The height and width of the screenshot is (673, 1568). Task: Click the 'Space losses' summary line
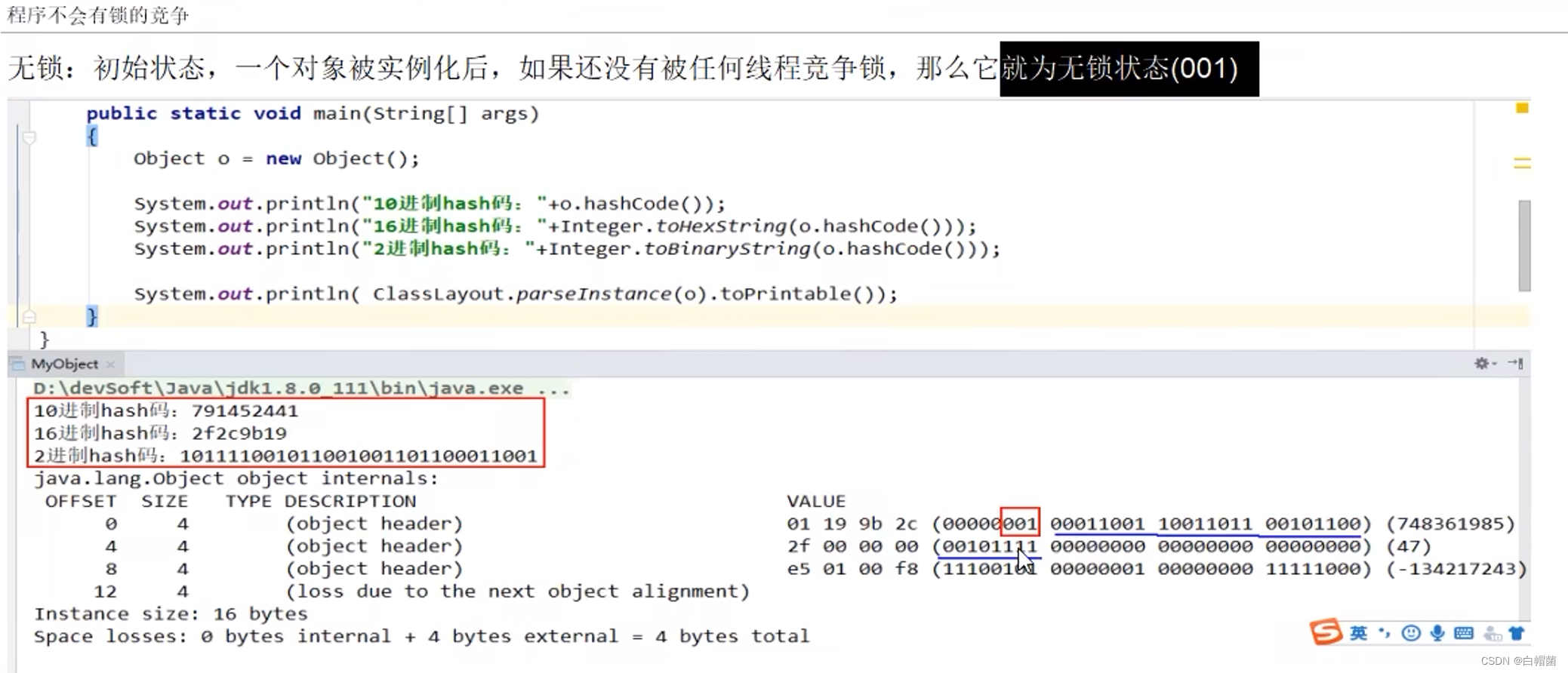coord(421,636)
